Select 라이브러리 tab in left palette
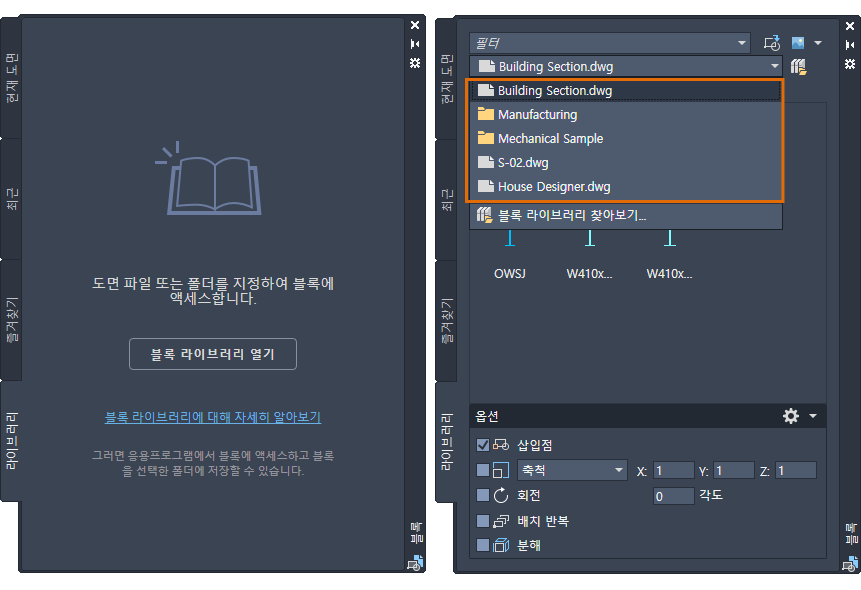Image resolution: width=861 pixels, height=590 pixels. 12,442
